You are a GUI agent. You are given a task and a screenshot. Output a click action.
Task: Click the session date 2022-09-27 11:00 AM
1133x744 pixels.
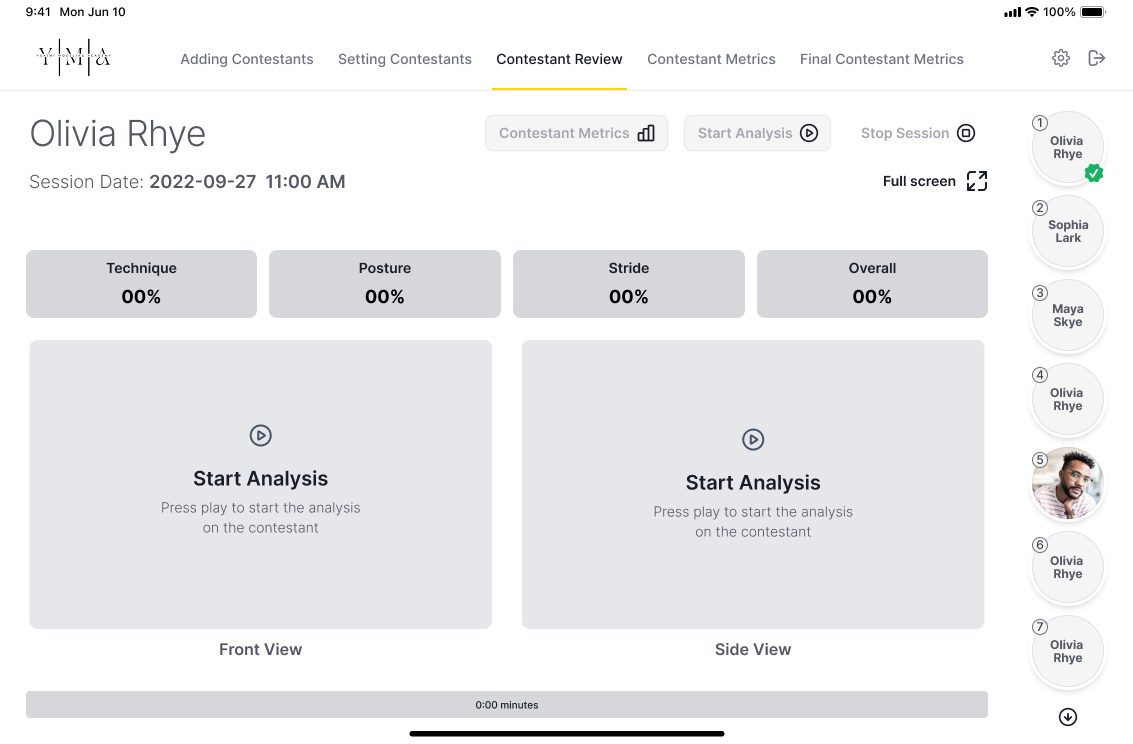(247, 182)
